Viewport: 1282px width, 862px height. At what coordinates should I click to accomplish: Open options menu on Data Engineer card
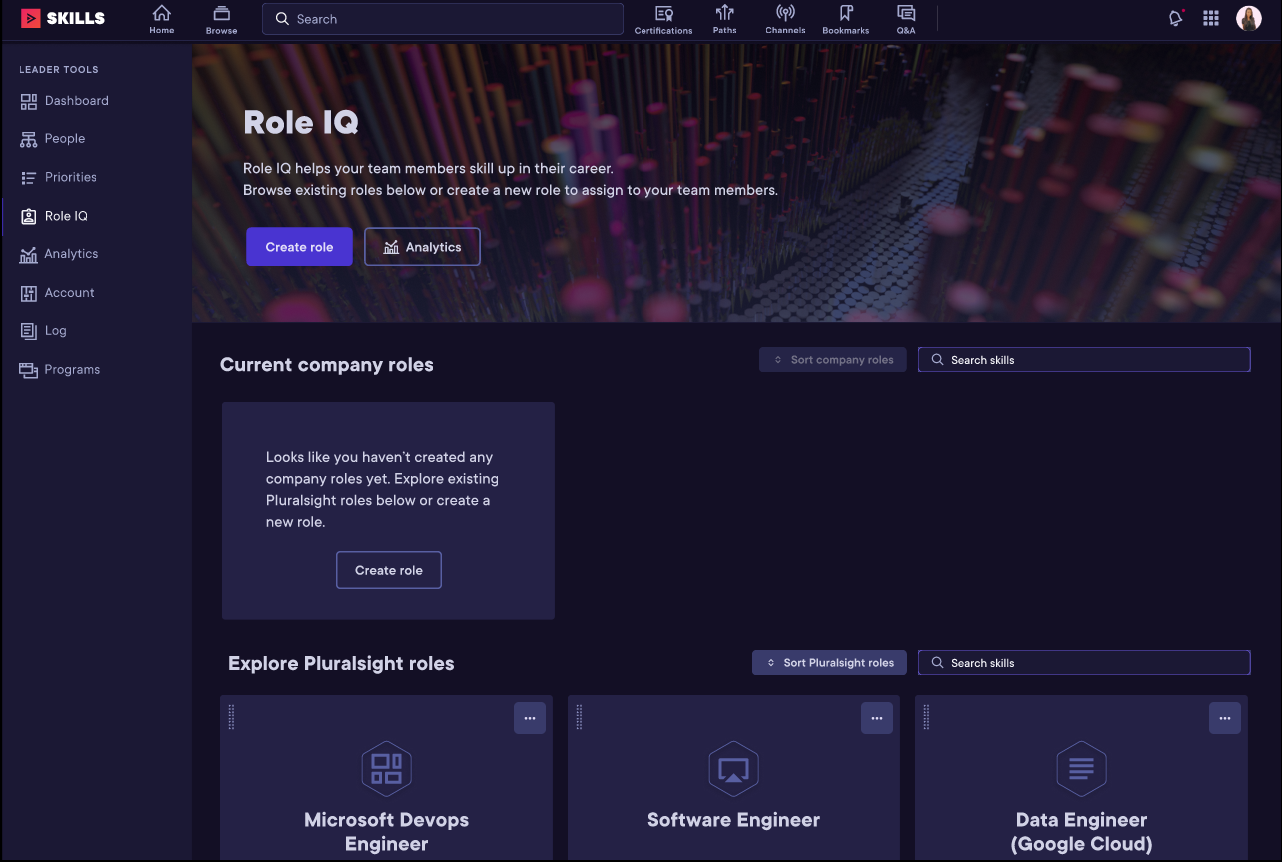[x=1225, y=718]
